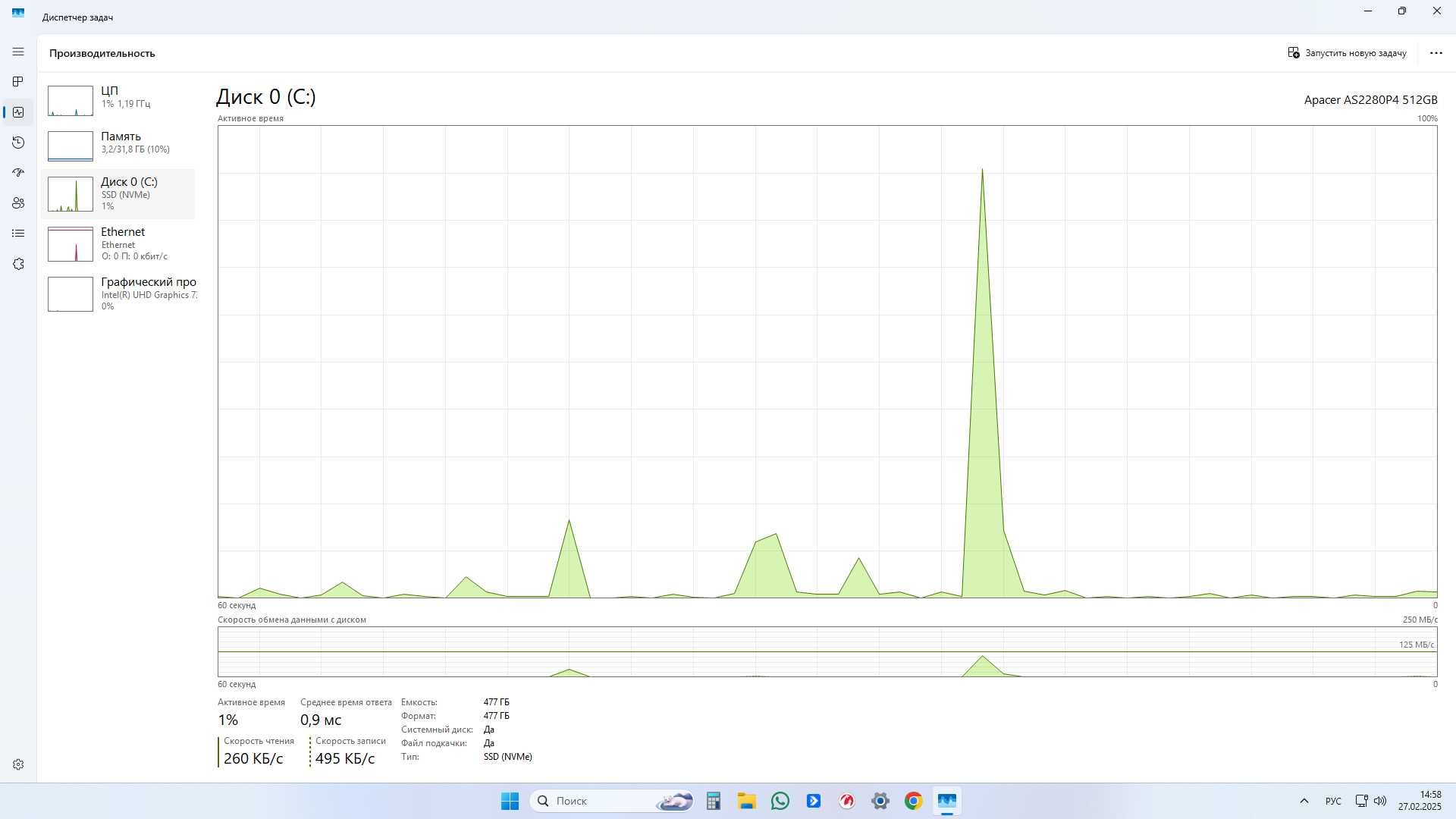Select the Диск 0 (C:) item
The image size is (1456, 819).
118,194
